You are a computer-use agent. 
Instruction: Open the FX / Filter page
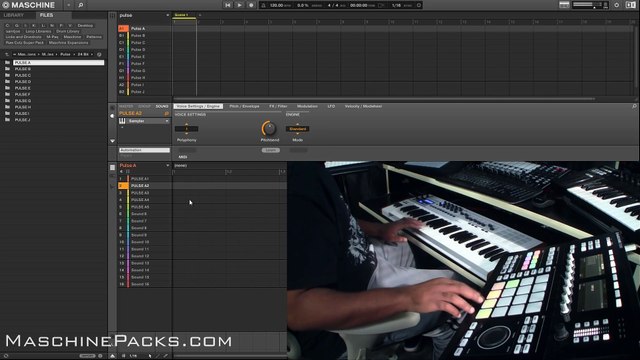(278, 106)
